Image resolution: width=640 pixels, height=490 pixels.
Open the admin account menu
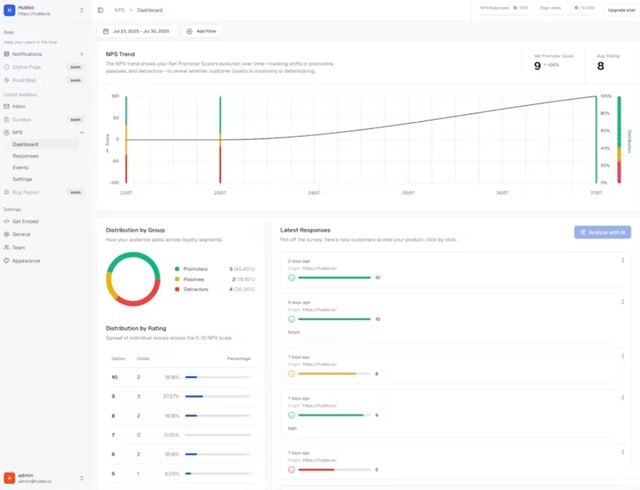click(44, 478)
